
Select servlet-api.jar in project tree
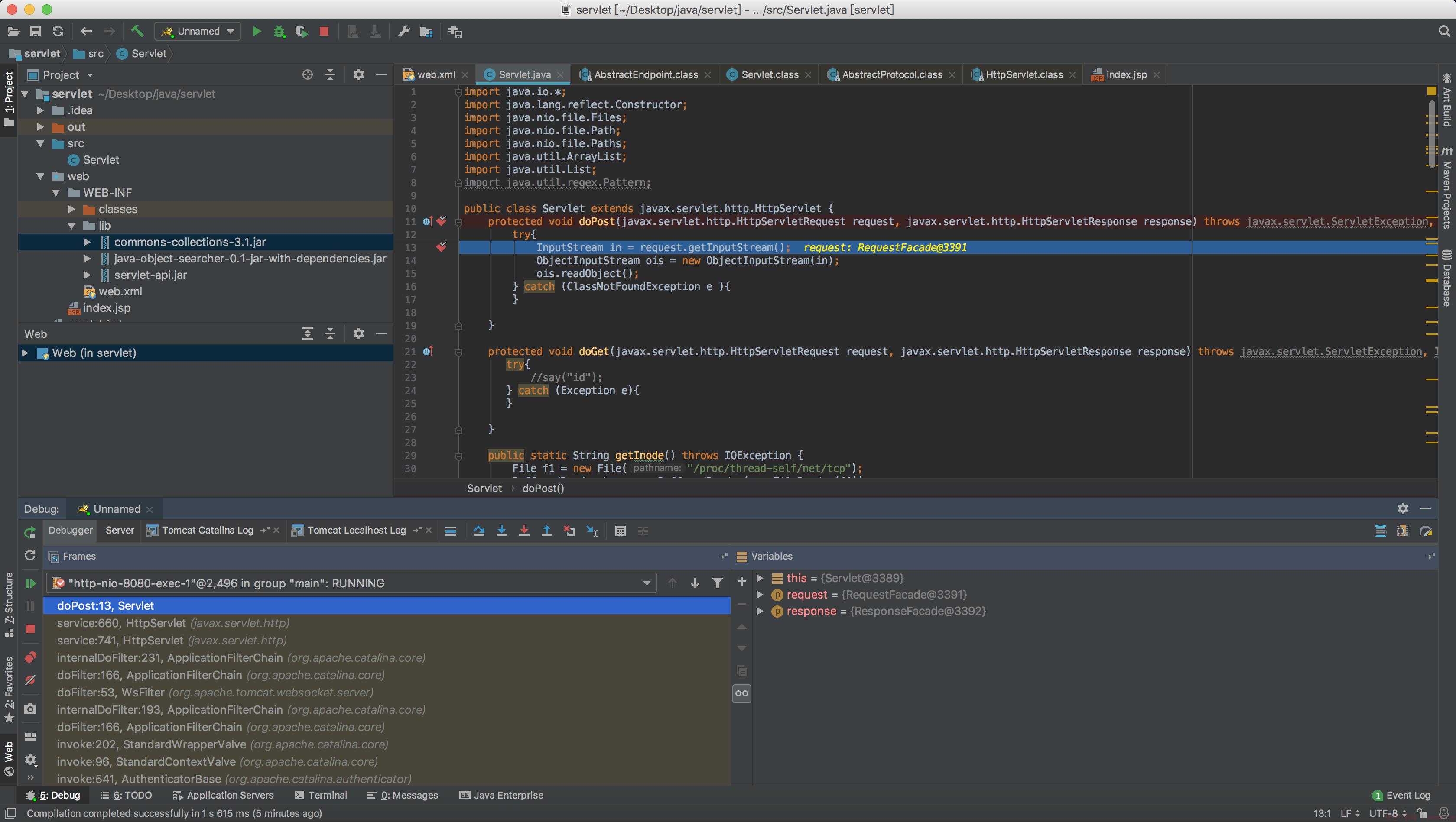click(150, 275)
